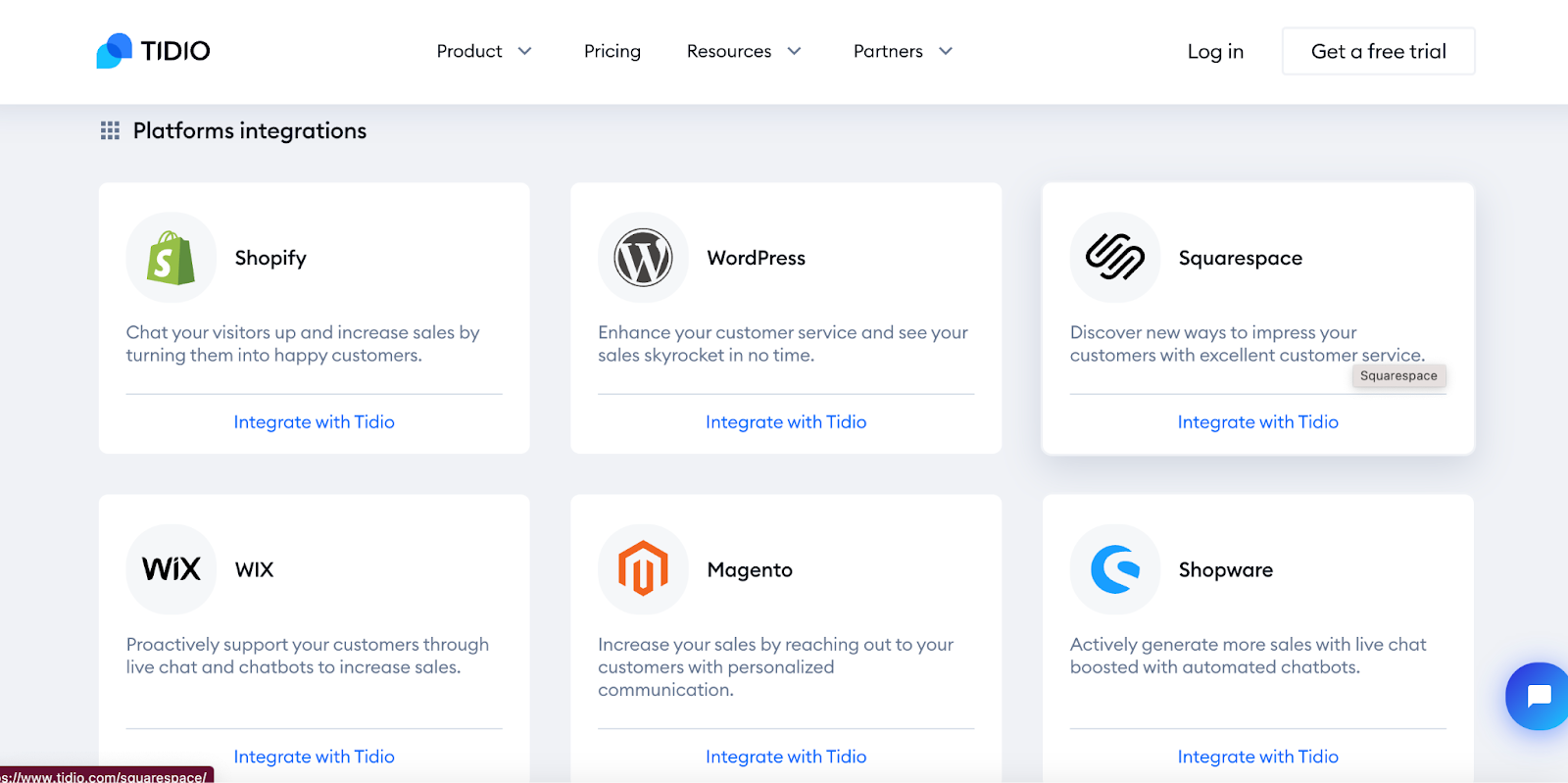Screen dimensions: 1568x783
Task: Click the grid icon beside Platforms integrations
Action: click(x=110, y=130)
